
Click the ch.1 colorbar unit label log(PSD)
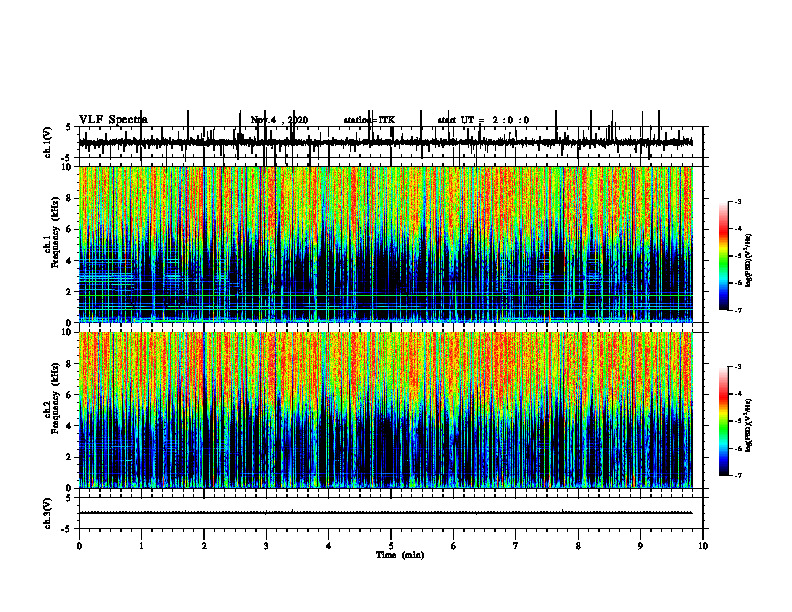[749, 261]
